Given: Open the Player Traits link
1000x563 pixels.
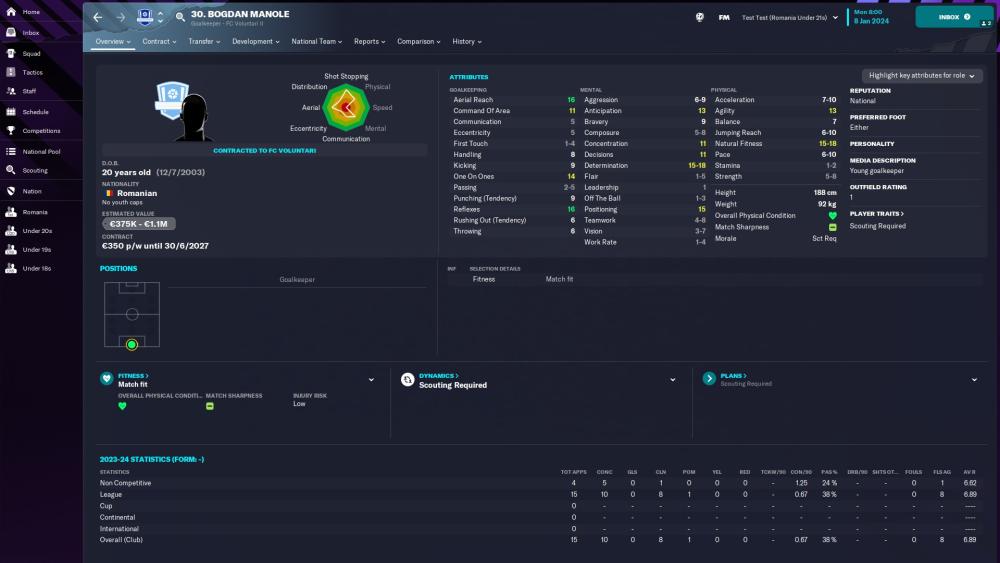Looking at the screenshot, I should (876, 214).
